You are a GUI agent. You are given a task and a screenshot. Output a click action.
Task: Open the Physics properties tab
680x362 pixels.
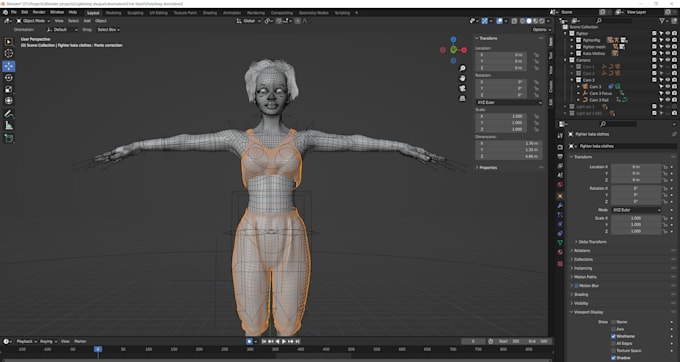tap(560, 224)
